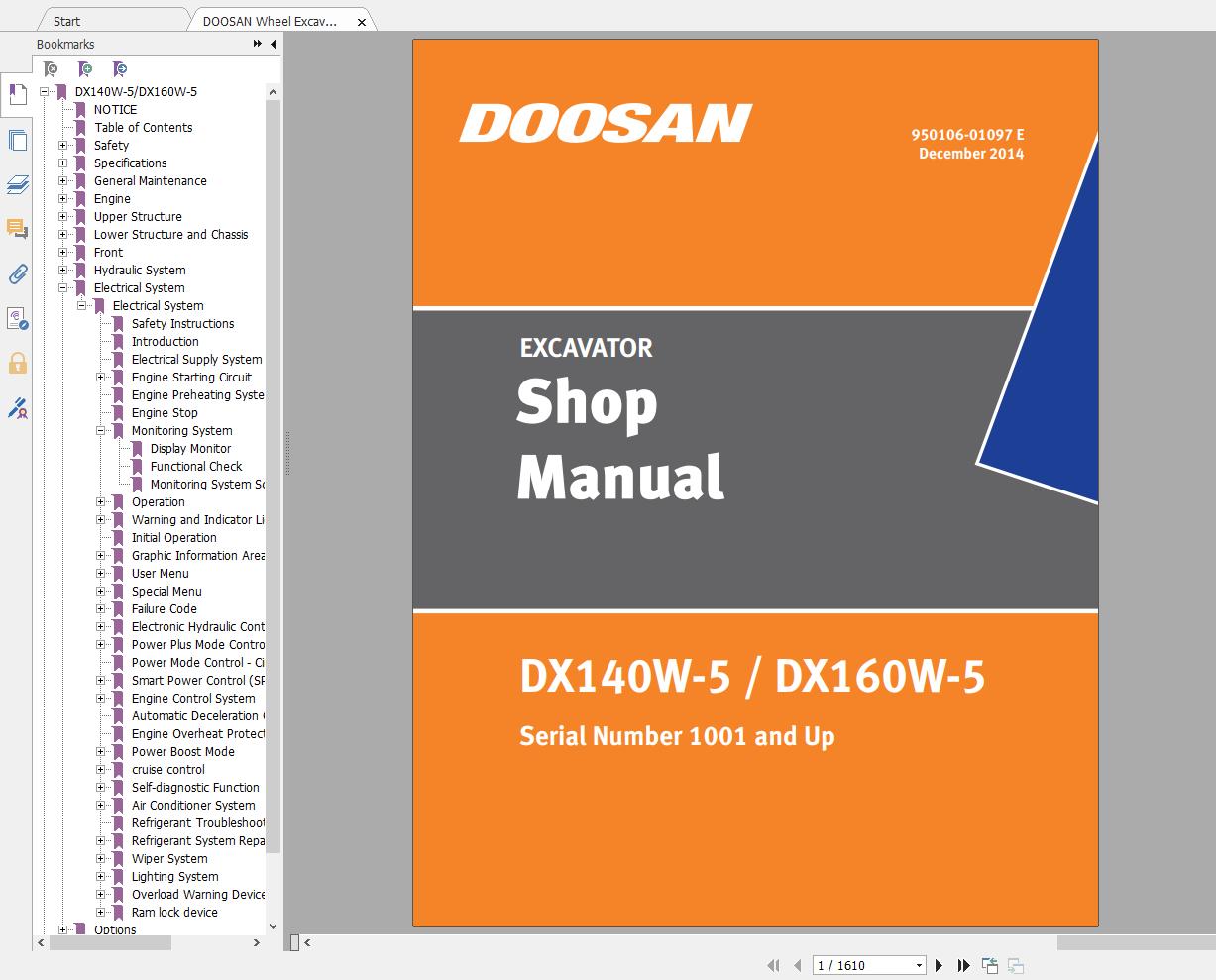Open the cruise control bookmark
The height and width of the screenshot is (980, 1216).
coord(167,769)
